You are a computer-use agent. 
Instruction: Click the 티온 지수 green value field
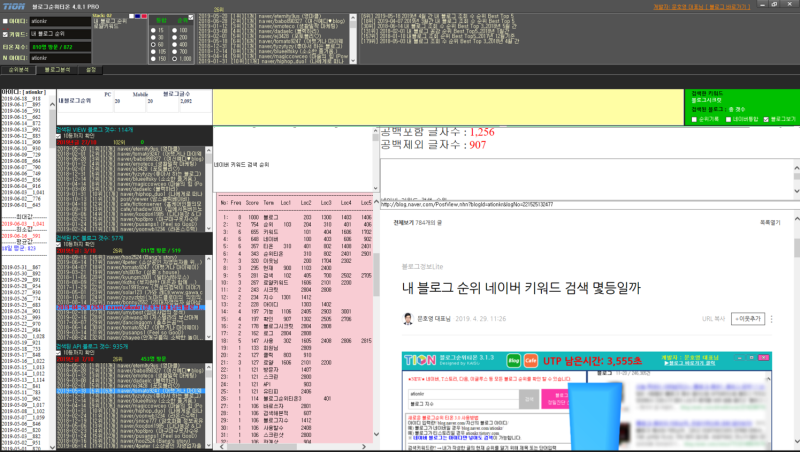(60, 46)
